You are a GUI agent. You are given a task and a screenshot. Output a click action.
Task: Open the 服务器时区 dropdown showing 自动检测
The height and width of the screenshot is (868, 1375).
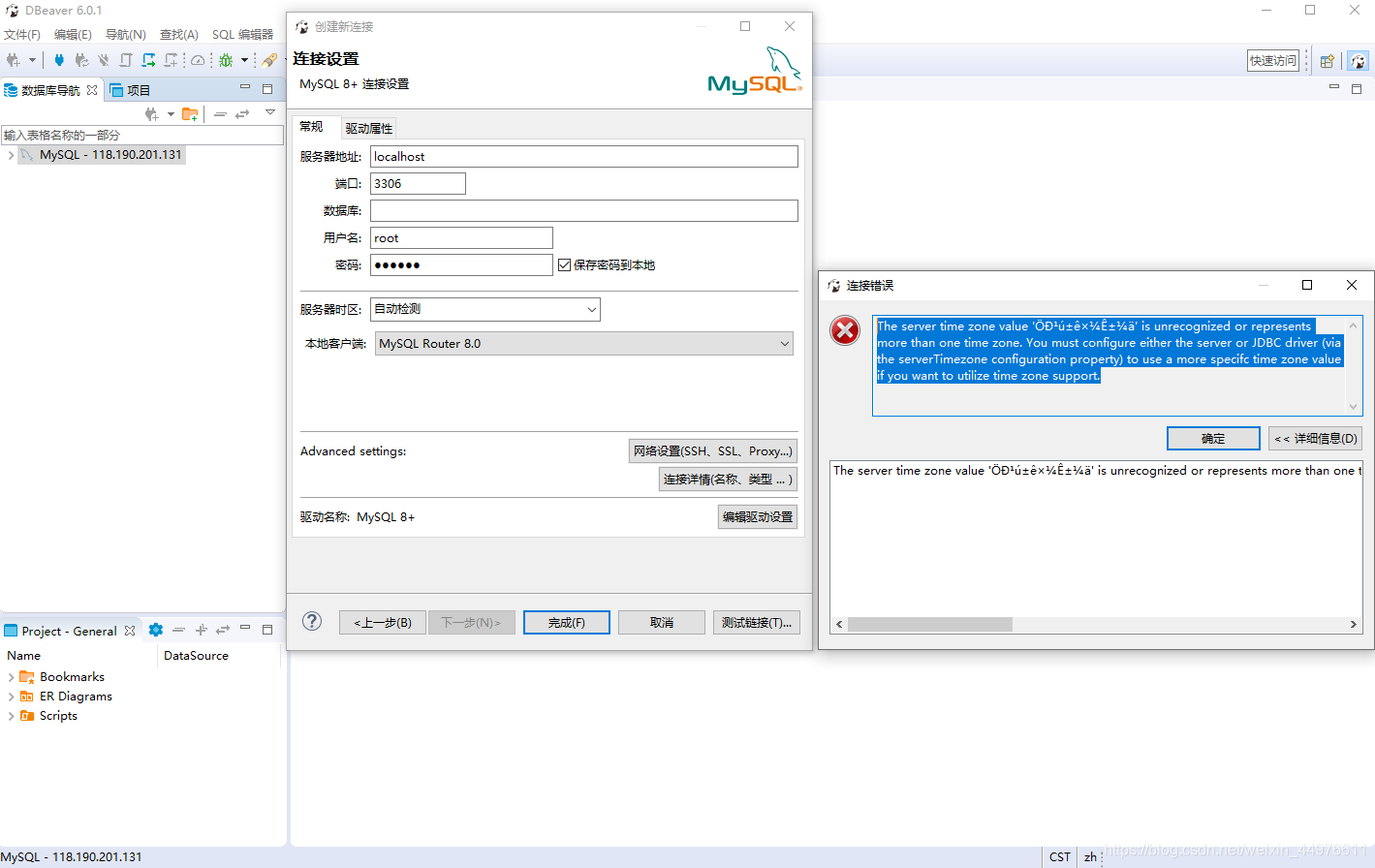click(485, 309)
